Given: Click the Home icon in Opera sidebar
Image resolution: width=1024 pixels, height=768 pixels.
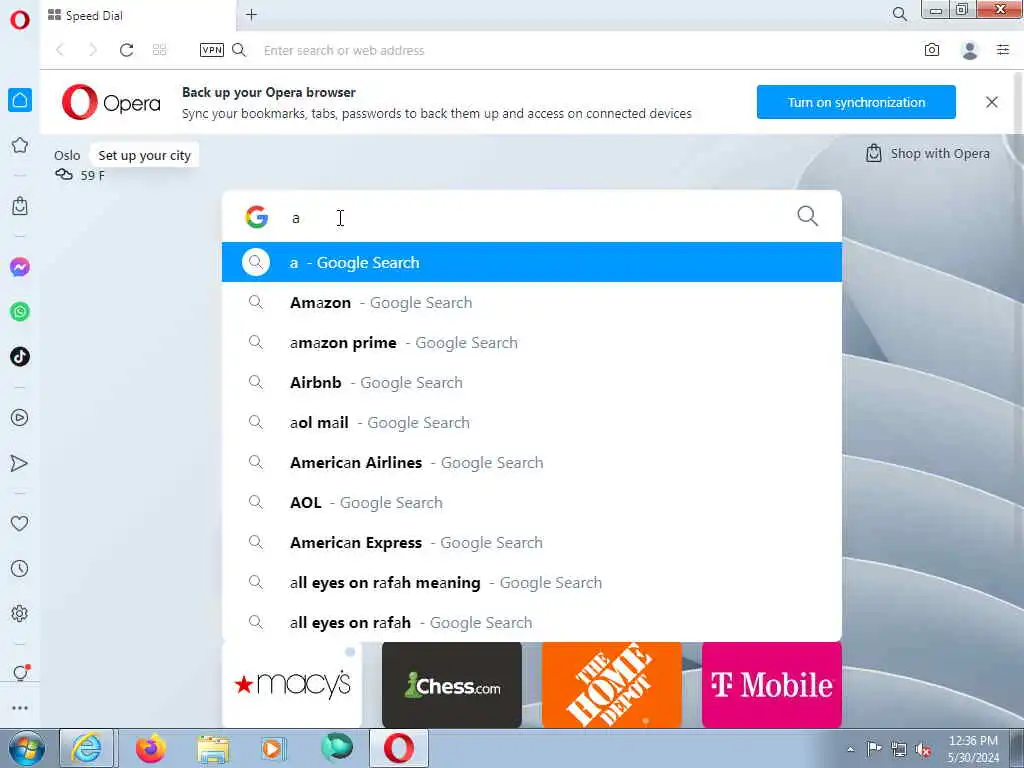Looking at the screenshot, I should tap(20, 100).
